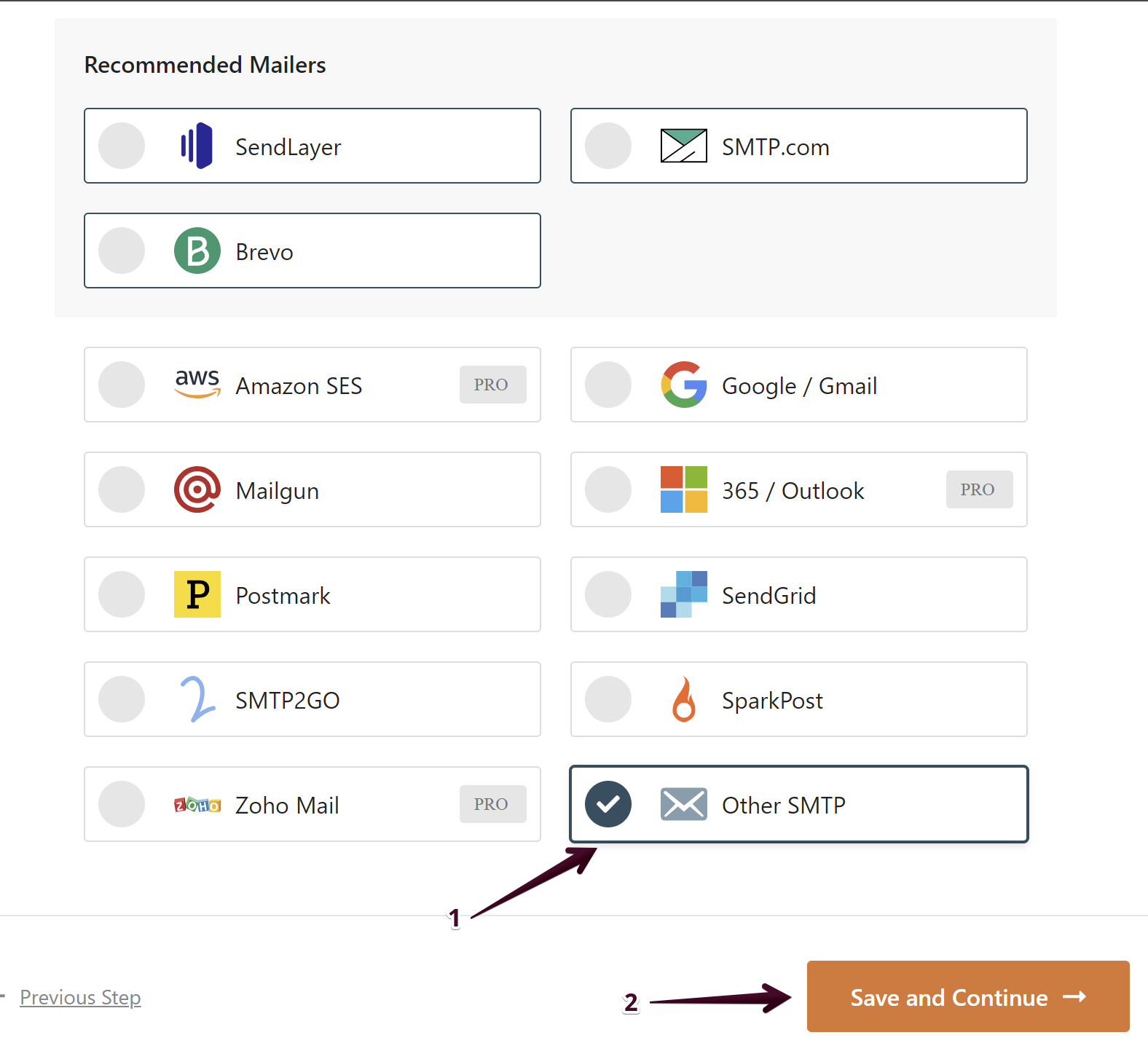The image size is (1148, 1051).
Task: Click the checked Other SMTP radio button
Action: pyautogui.click(x=608, y=804)
